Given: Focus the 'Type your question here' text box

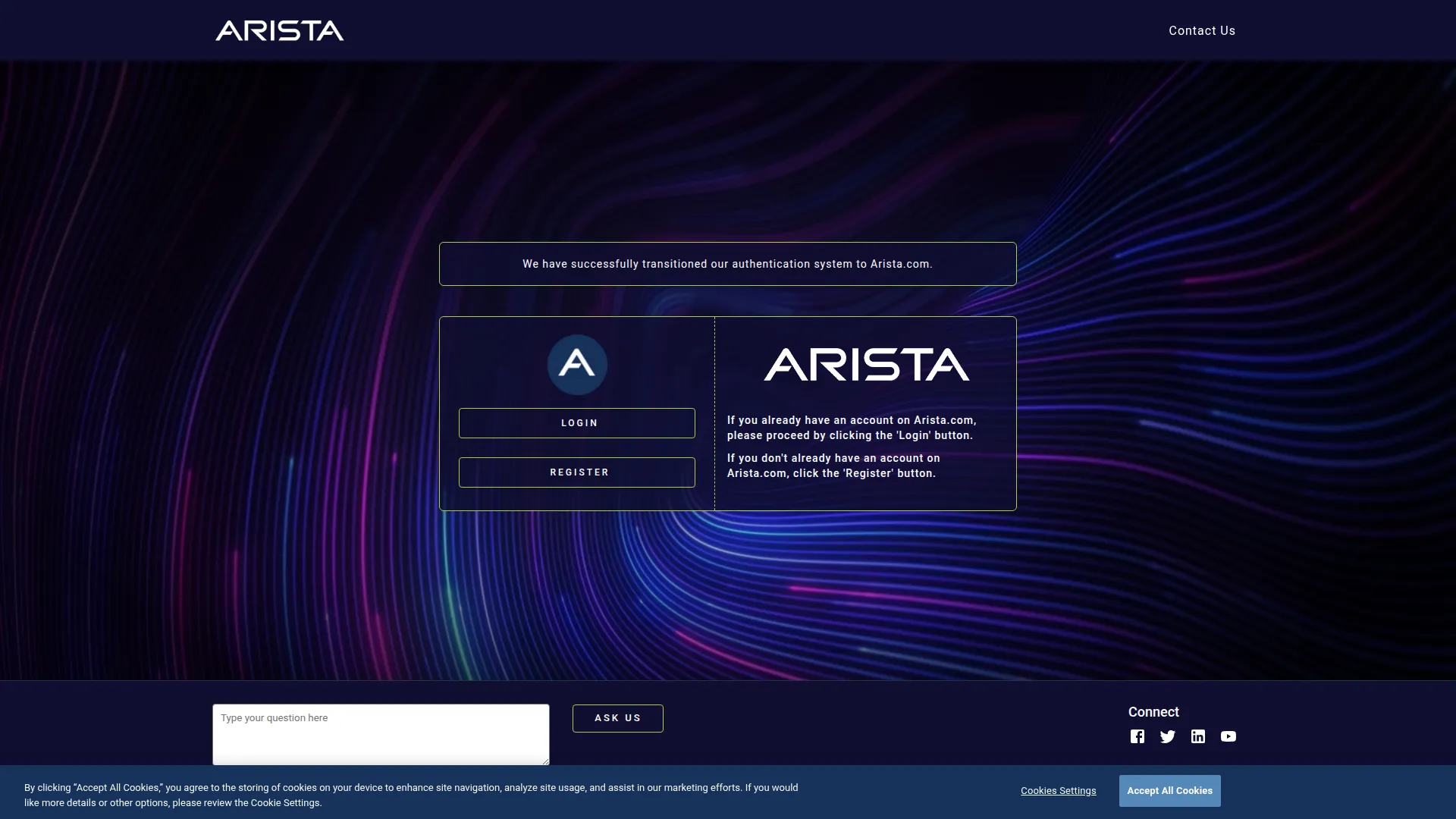Looking at the screenshot, I should (x=381, y=735).
